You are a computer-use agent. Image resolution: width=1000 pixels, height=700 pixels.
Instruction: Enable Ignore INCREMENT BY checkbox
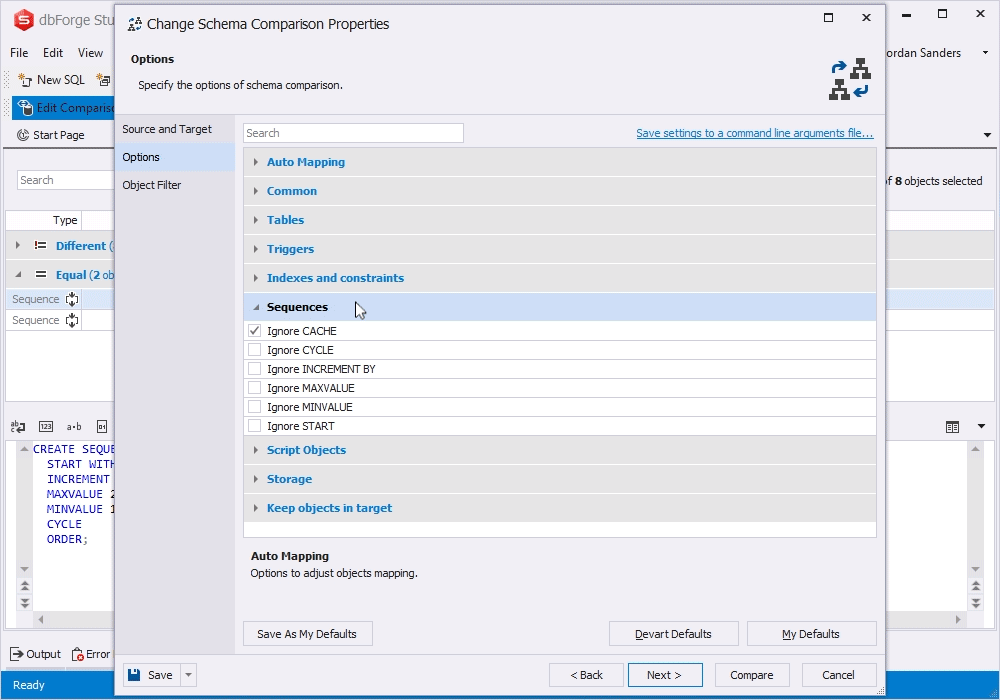(x=254, y=369)
